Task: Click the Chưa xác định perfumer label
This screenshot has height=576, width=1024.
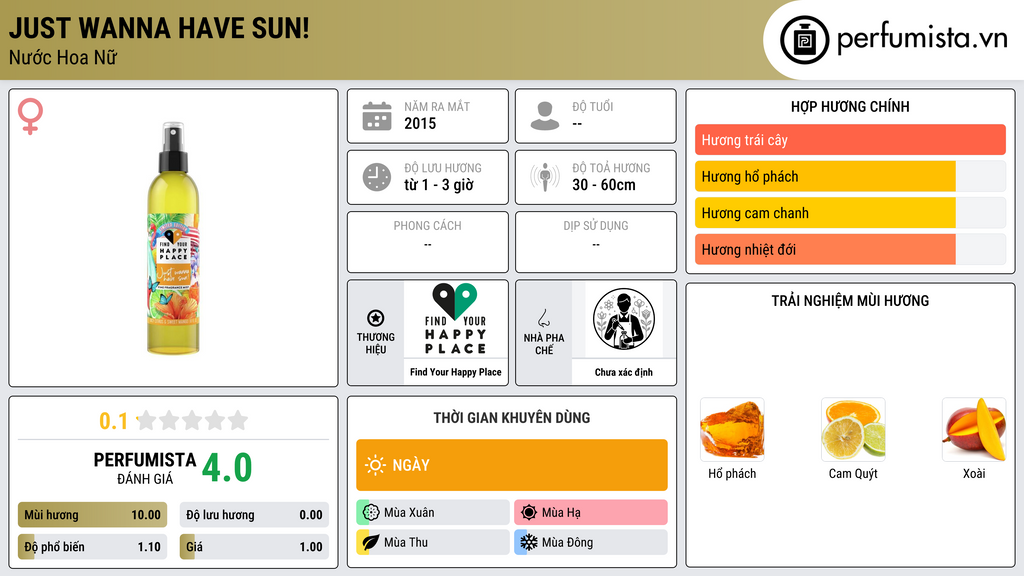Action: coord(624,372)
